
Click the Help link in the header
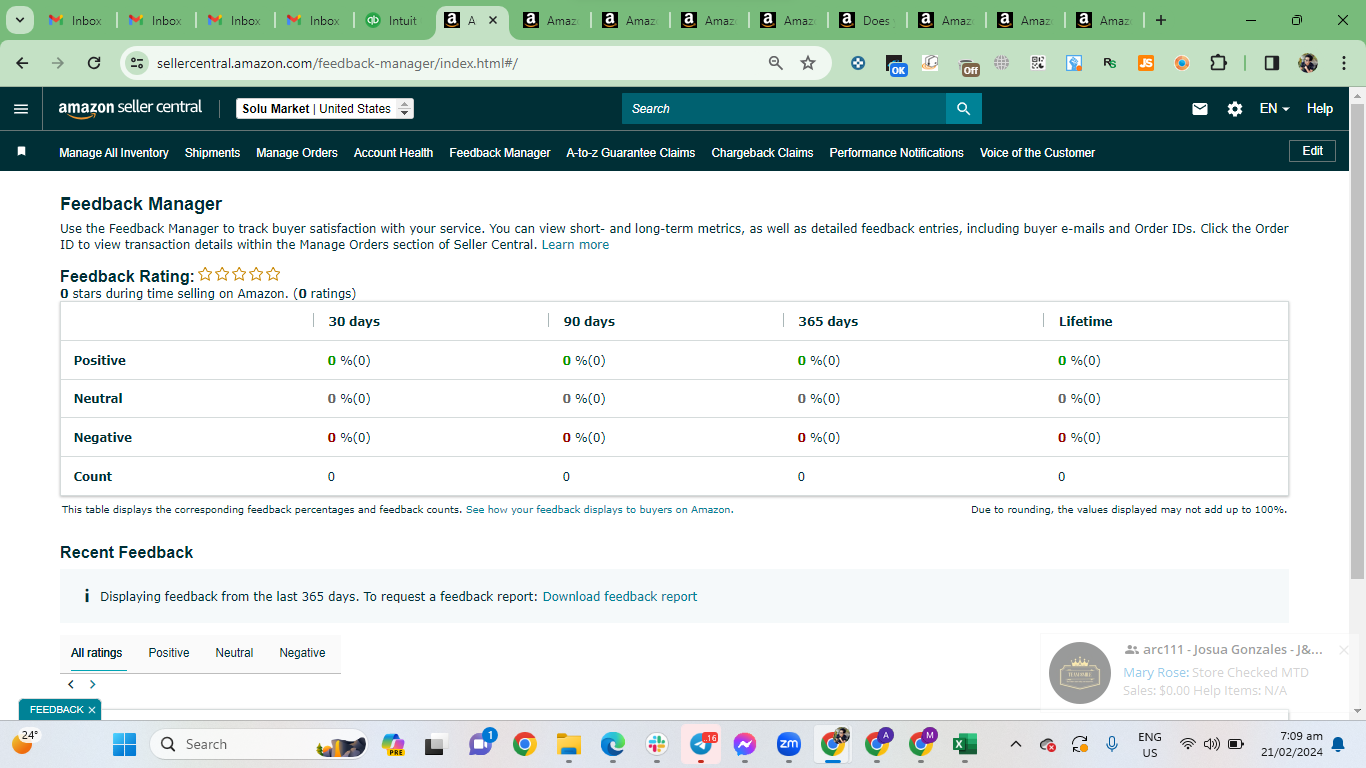click(1320, 109)
